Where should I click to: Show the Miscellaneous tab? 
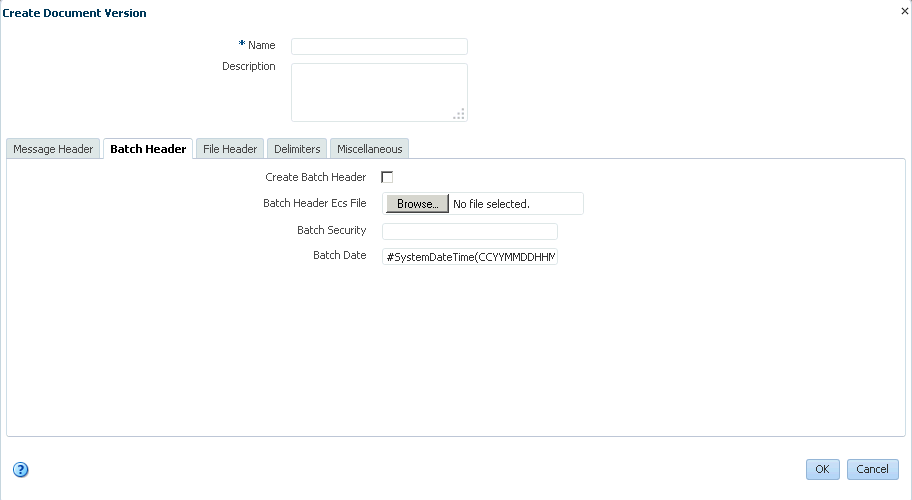(x=369, y=149)
